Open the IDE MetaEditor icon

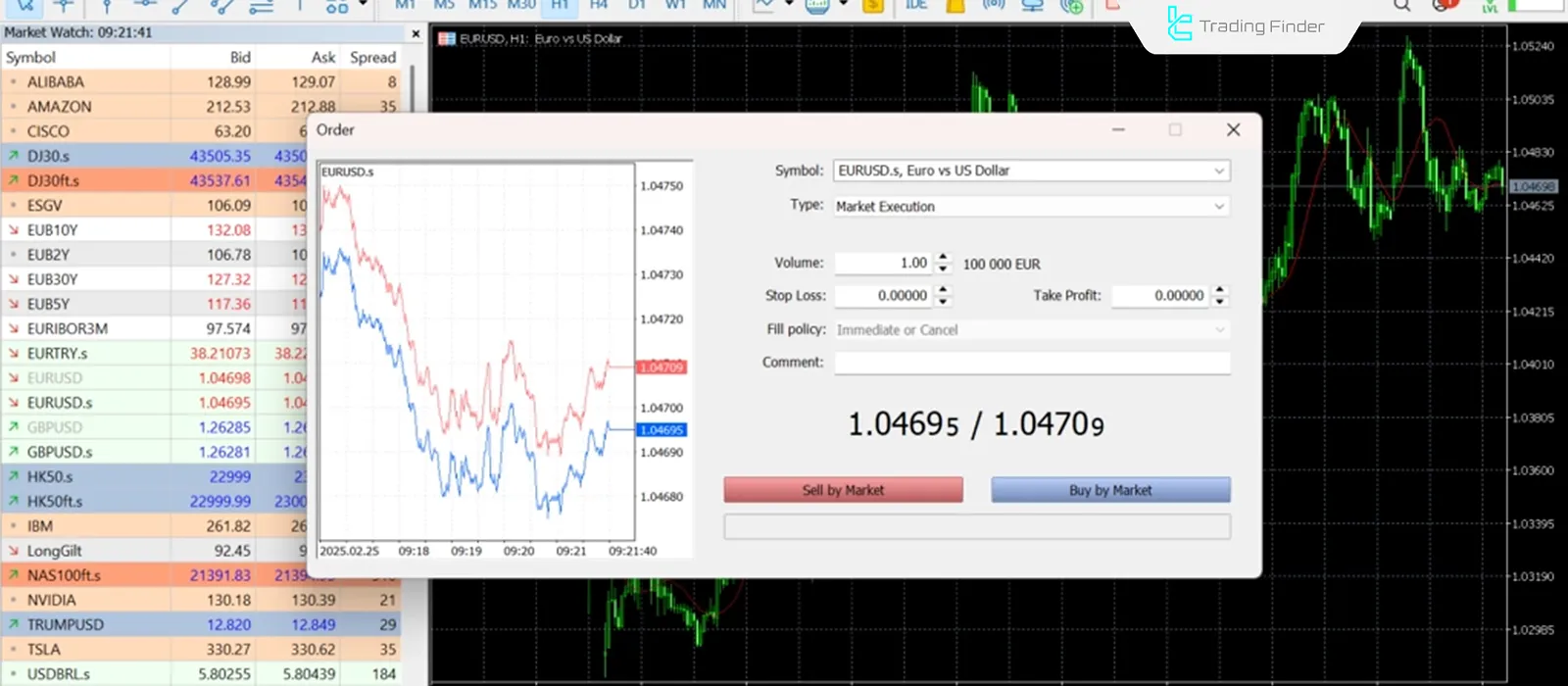(916, 6)
